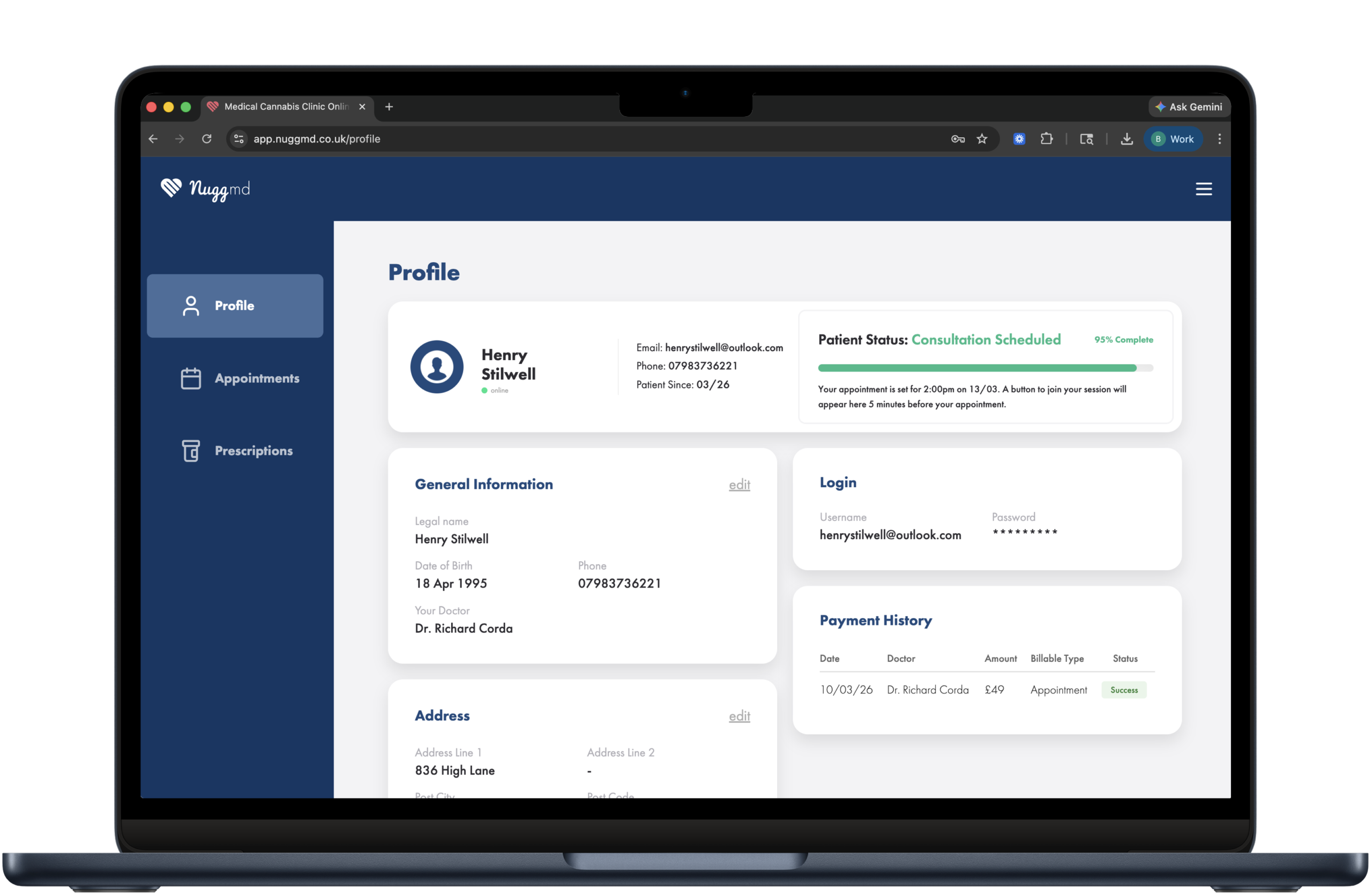Select the Profile sidebar item
This screenshot has width=1372, height=895.
click(235, 305)
